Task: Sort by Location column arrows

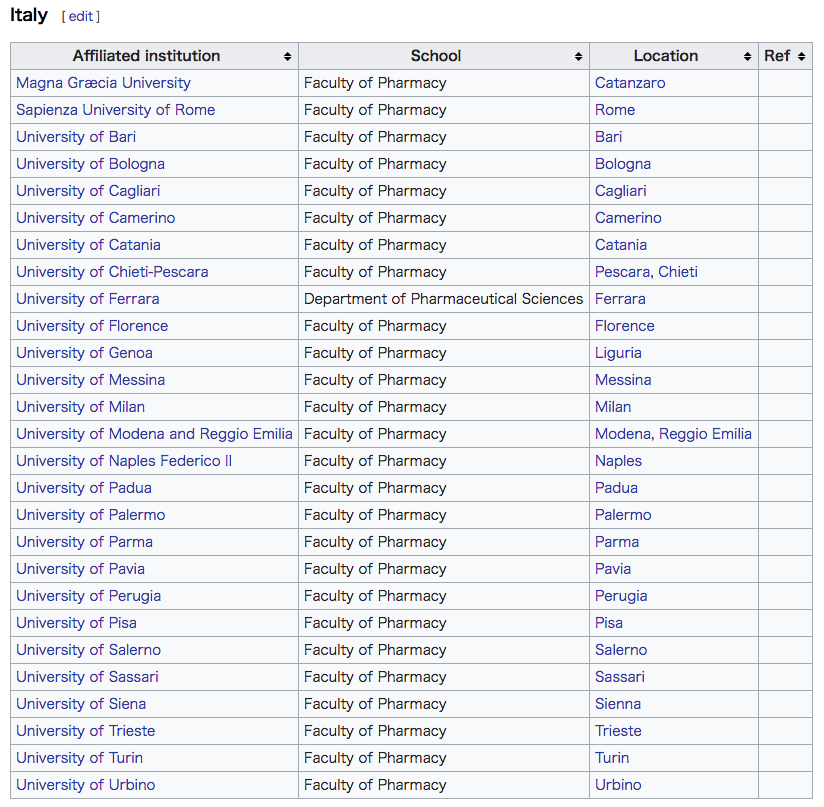Action: [747, 56]
